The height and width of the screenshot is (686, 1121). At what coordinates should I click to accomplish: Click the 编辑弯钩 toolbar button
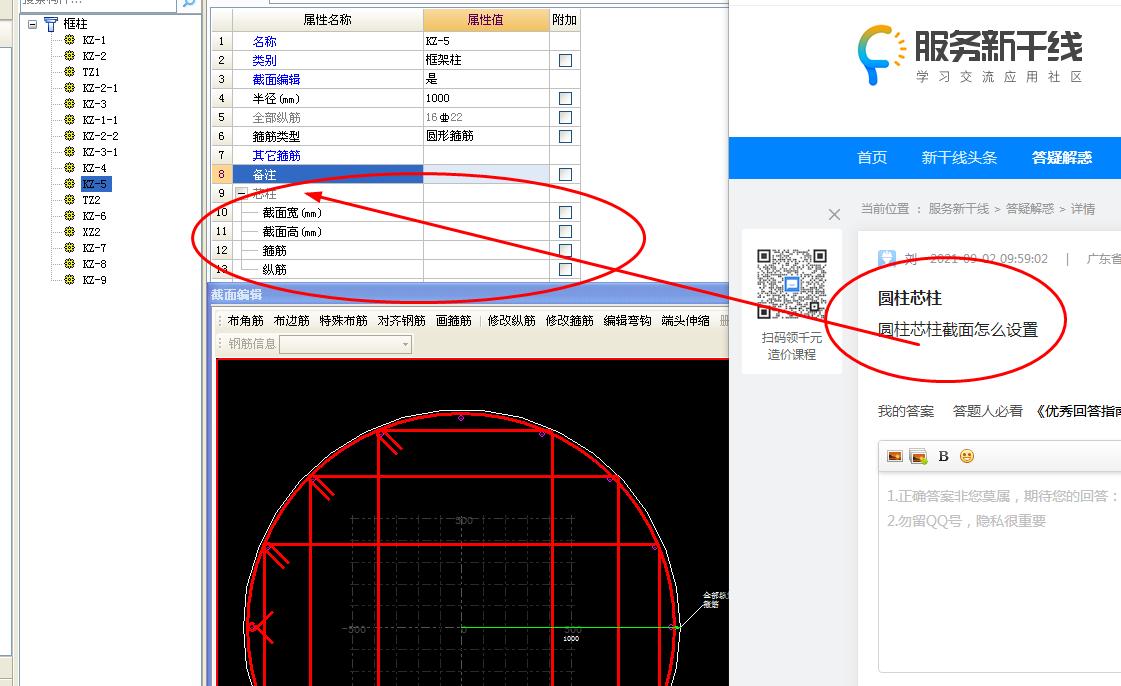627,321
